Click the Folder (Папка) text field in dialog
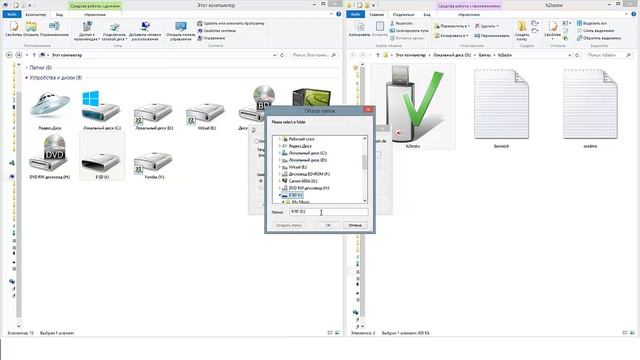 [329, 211]
